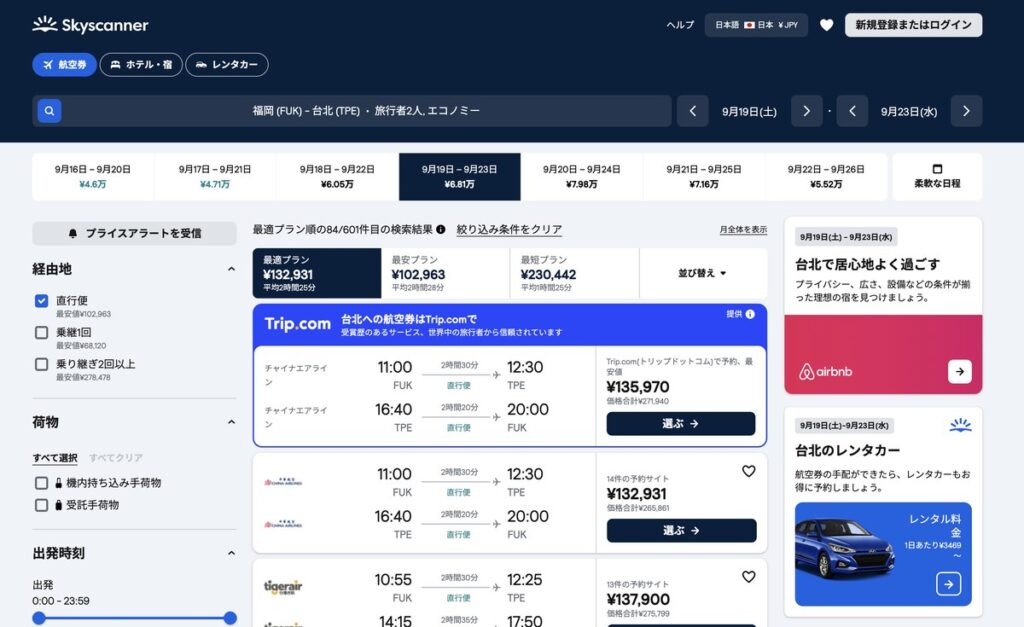Click プライスアラートを受信 button
The image size is (1024, 627).
(135, 233)
